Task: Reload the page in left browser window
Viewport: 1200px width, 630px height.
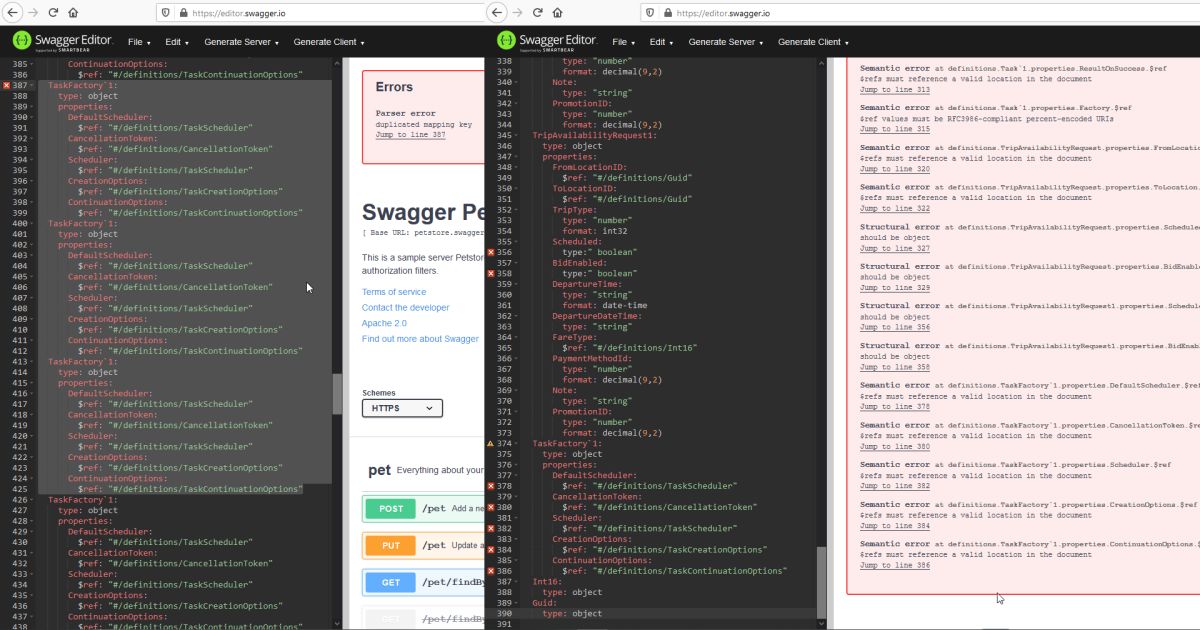Action: click(53, 13)
